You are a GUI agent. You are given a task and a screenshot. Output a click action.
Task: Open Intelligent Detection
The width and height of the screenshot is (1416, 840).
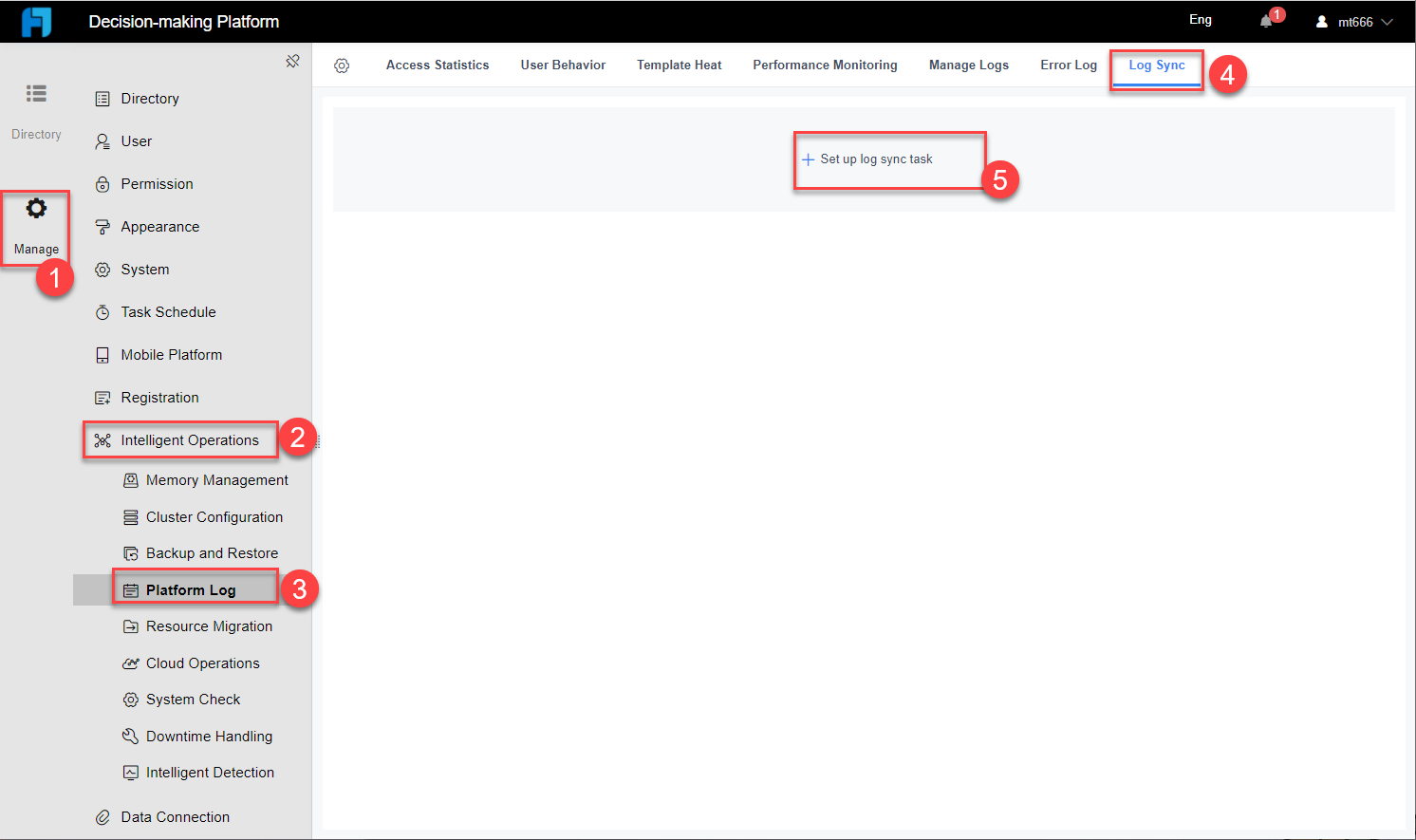pos(210,772)
